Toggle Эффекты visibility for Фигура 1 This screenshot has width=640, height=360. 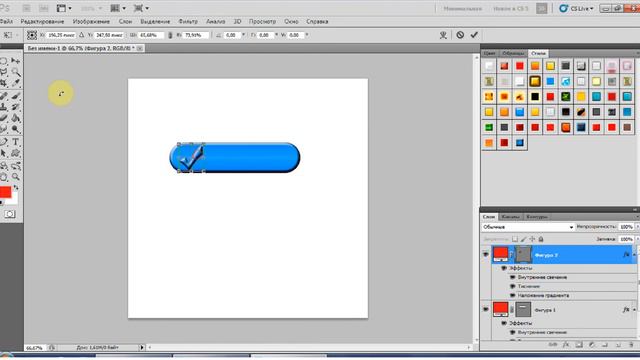(x=504, y=323)
